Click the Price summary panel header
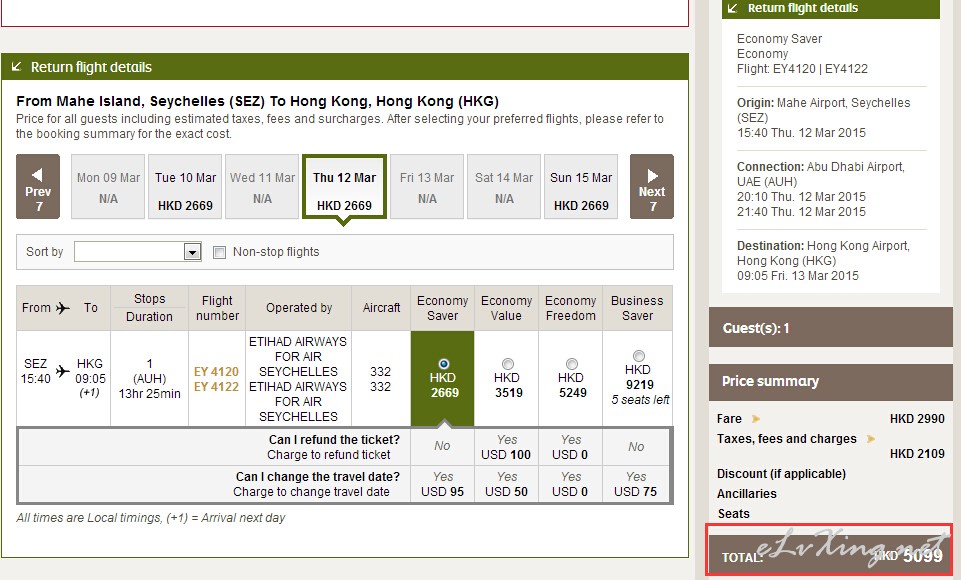The image size is (961, 580). coord(830,381)
